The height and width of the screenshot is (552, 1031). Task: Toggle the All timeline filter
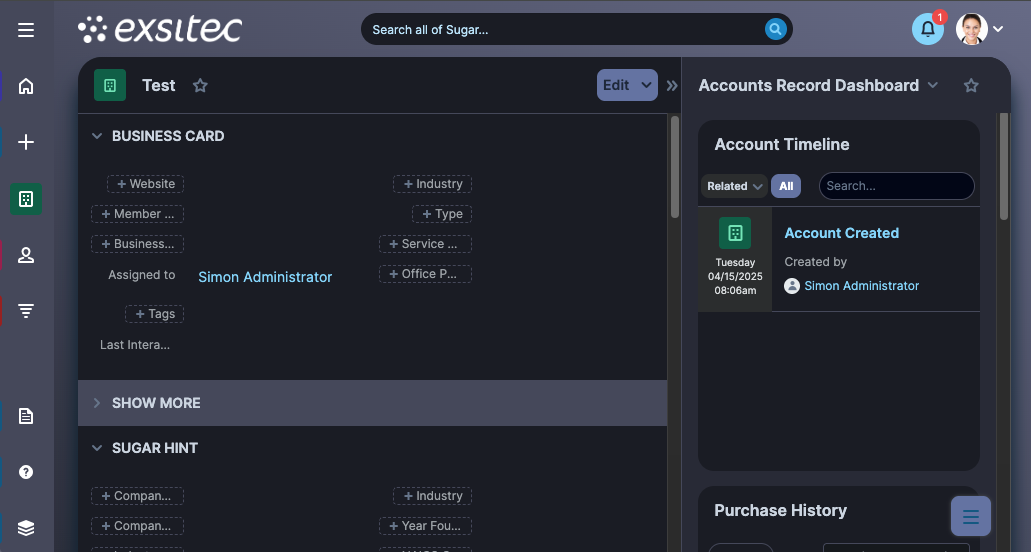click(786, 186)
